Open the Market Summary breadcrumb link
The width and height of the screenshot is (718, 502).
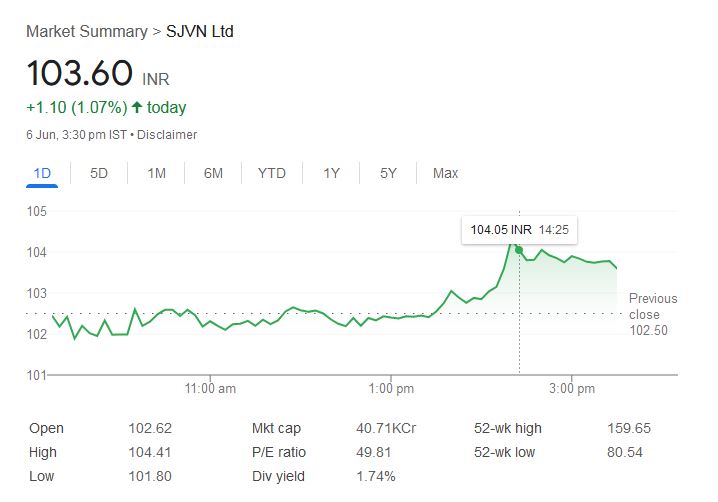coord(86,31)
